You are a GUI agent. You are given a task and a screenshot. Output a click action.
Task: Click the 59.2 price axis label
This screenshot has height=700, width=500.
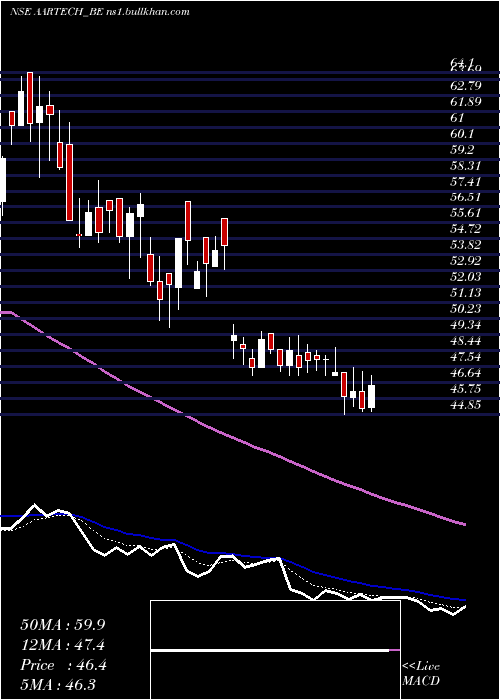[464, 150]
